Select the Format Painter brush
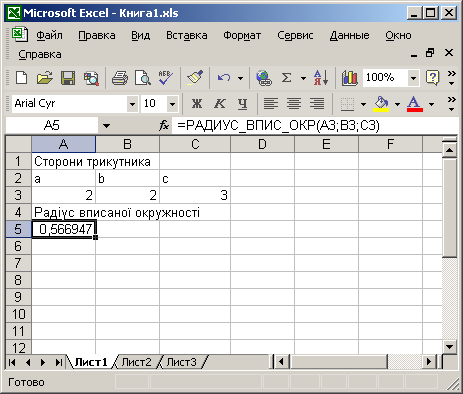 [195, 78]
